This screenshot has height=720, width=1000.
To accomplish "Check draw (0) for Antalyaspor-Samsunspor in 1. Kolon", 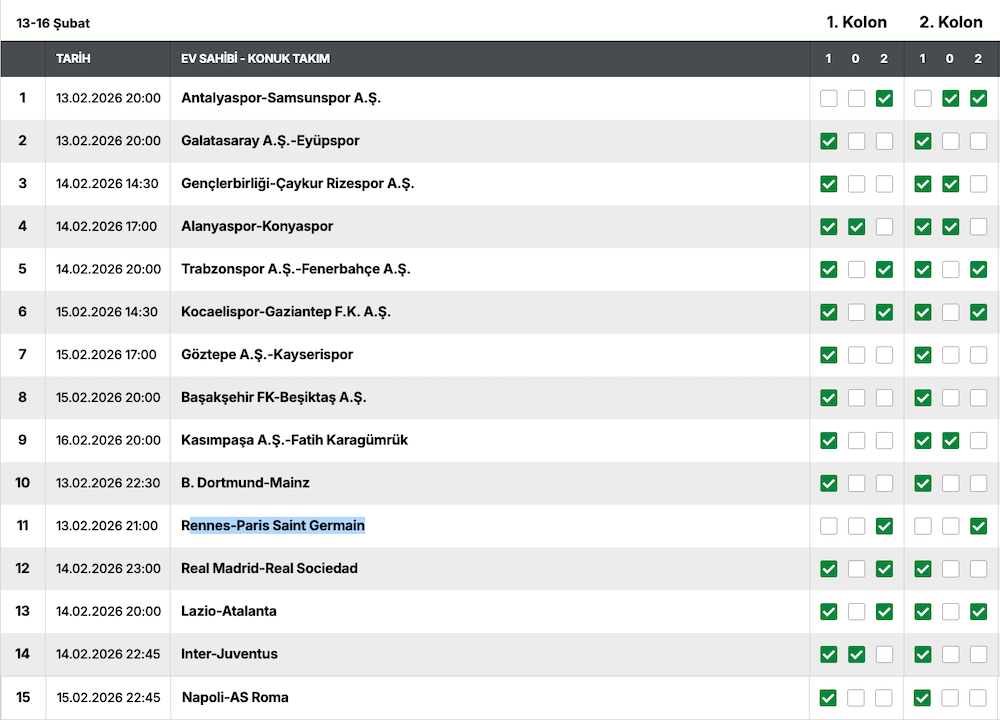I will [856, 98].
